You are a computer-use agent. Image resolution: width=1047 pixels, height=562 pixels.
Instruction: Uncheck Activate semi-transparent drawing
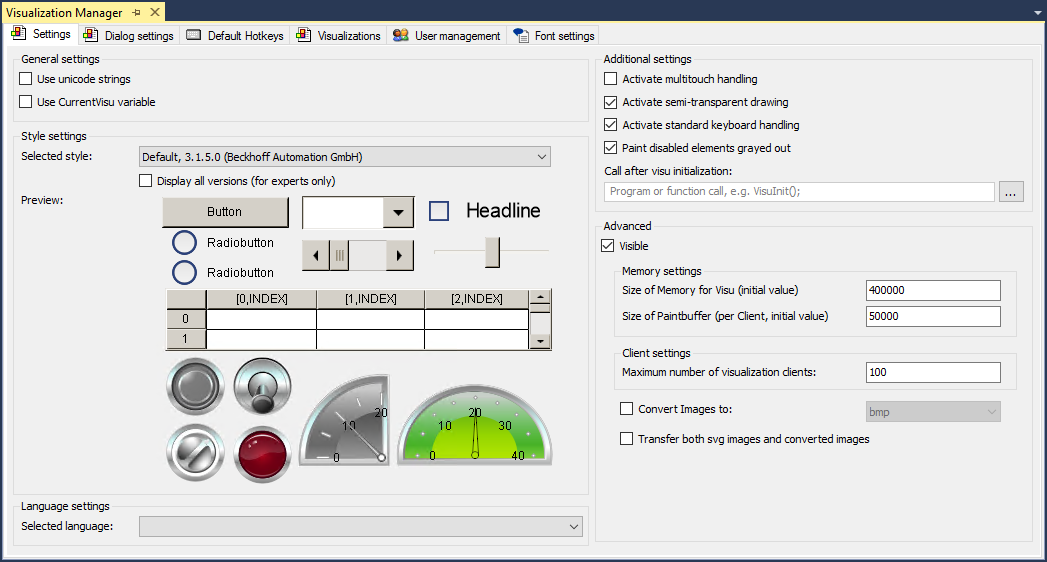tap(610, 102)
